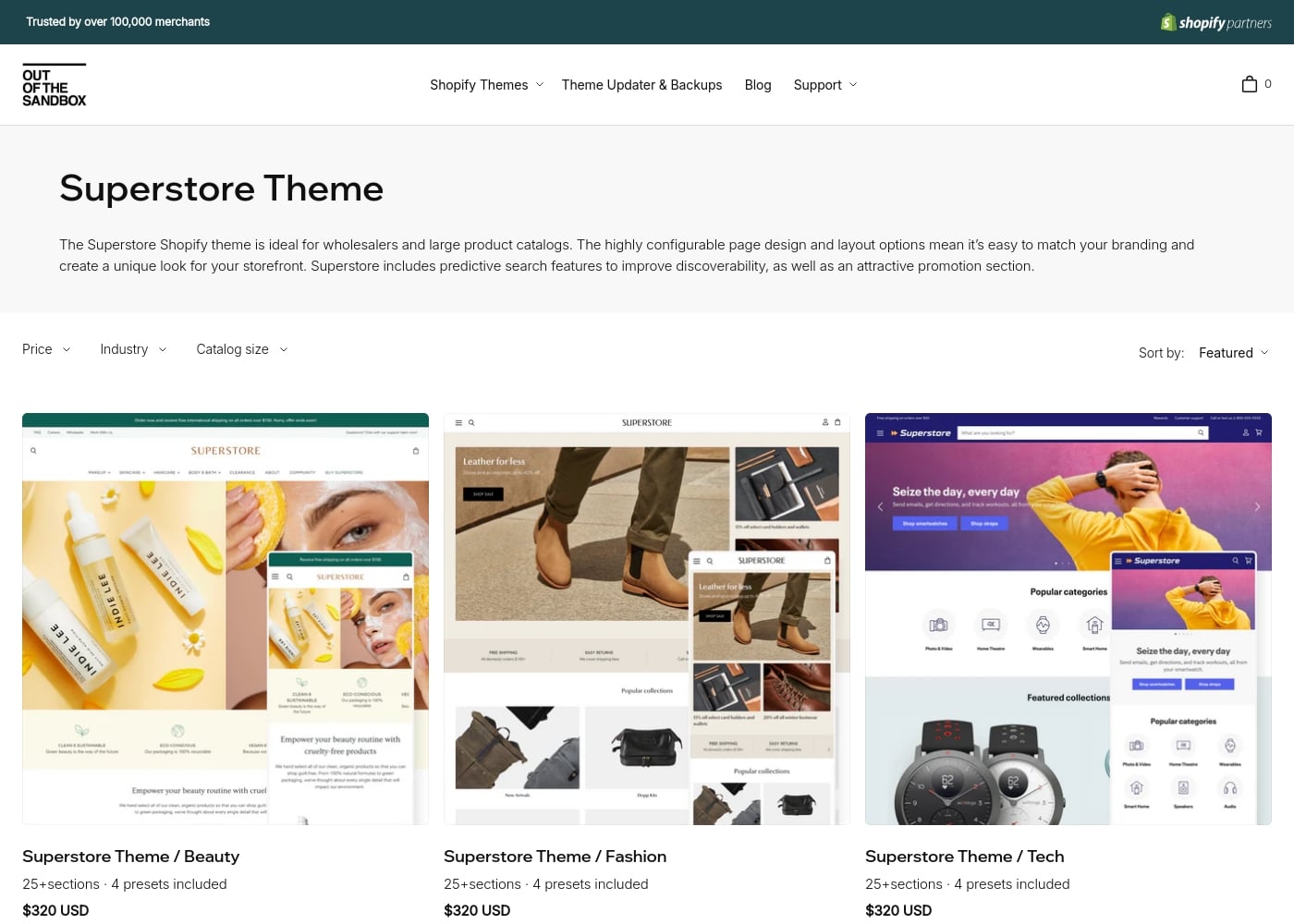Click the Shopify Partners logo
The width and height of the screenshot is (1294, 924).
[1215, 22]
